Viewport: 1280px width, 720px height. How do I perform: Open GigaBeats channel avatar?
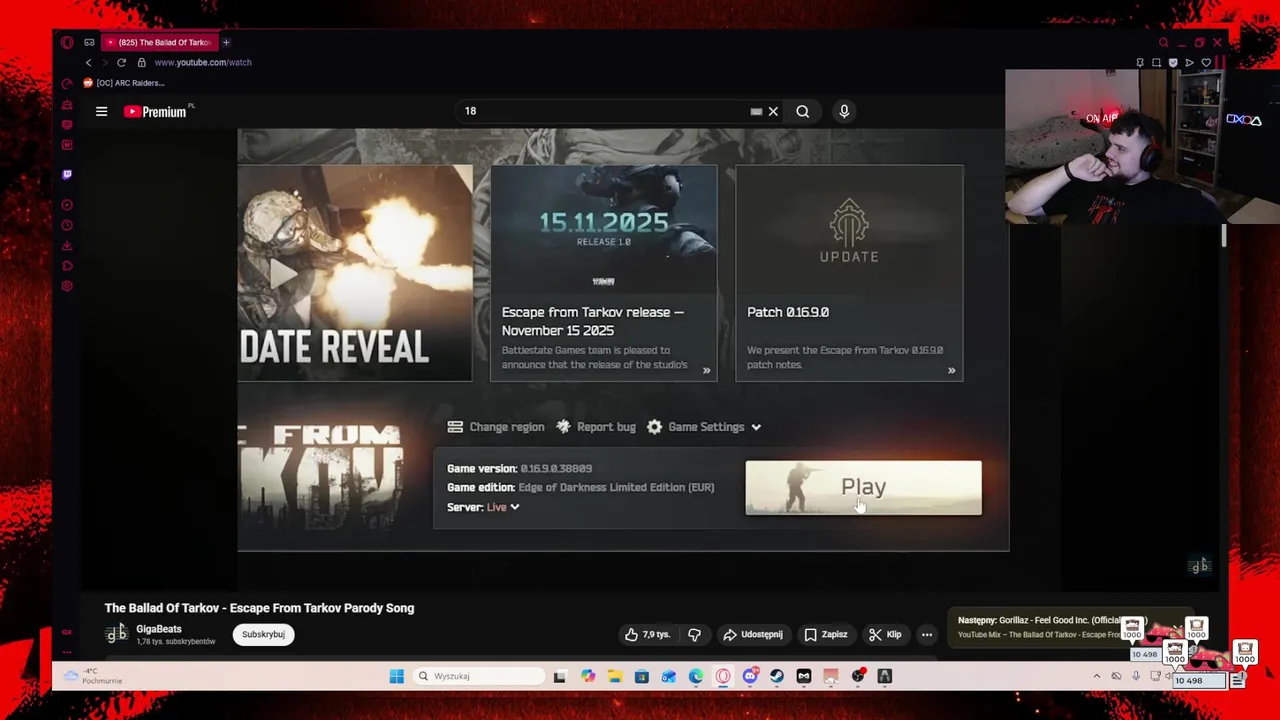117,634
